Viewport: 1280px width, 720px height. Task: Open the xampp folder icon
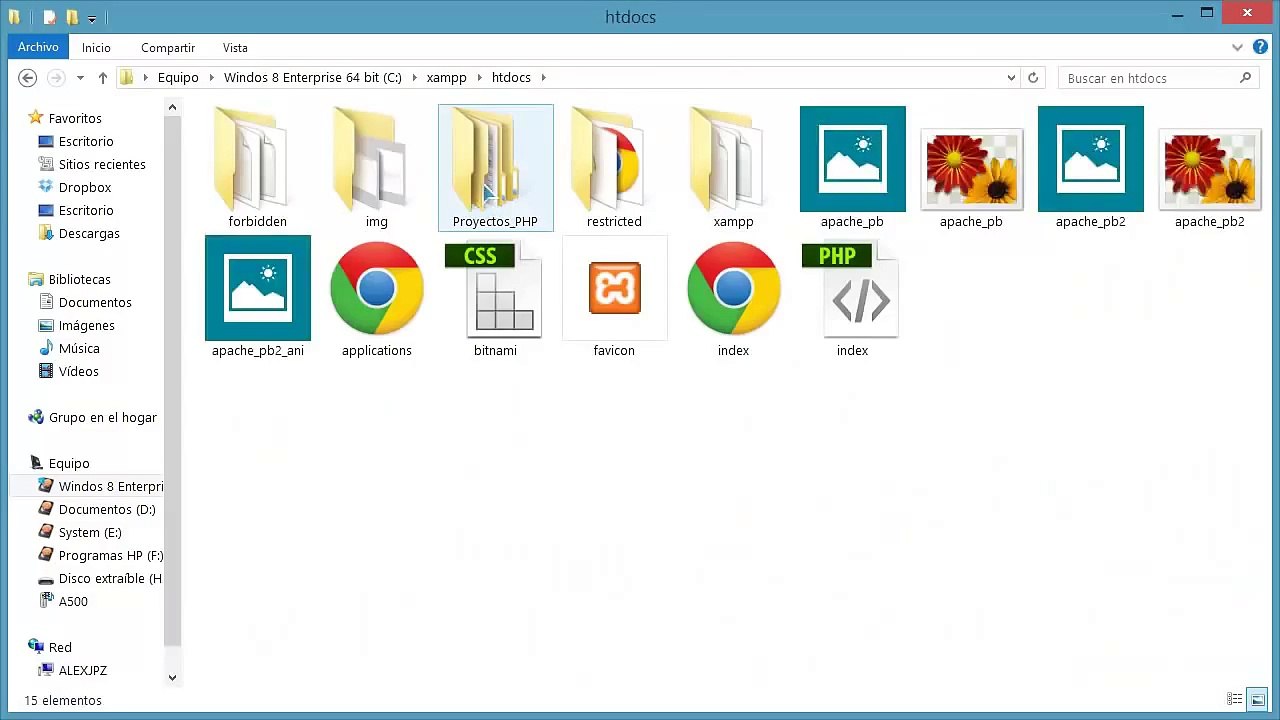pyautogui.click(x=733, y=160)
